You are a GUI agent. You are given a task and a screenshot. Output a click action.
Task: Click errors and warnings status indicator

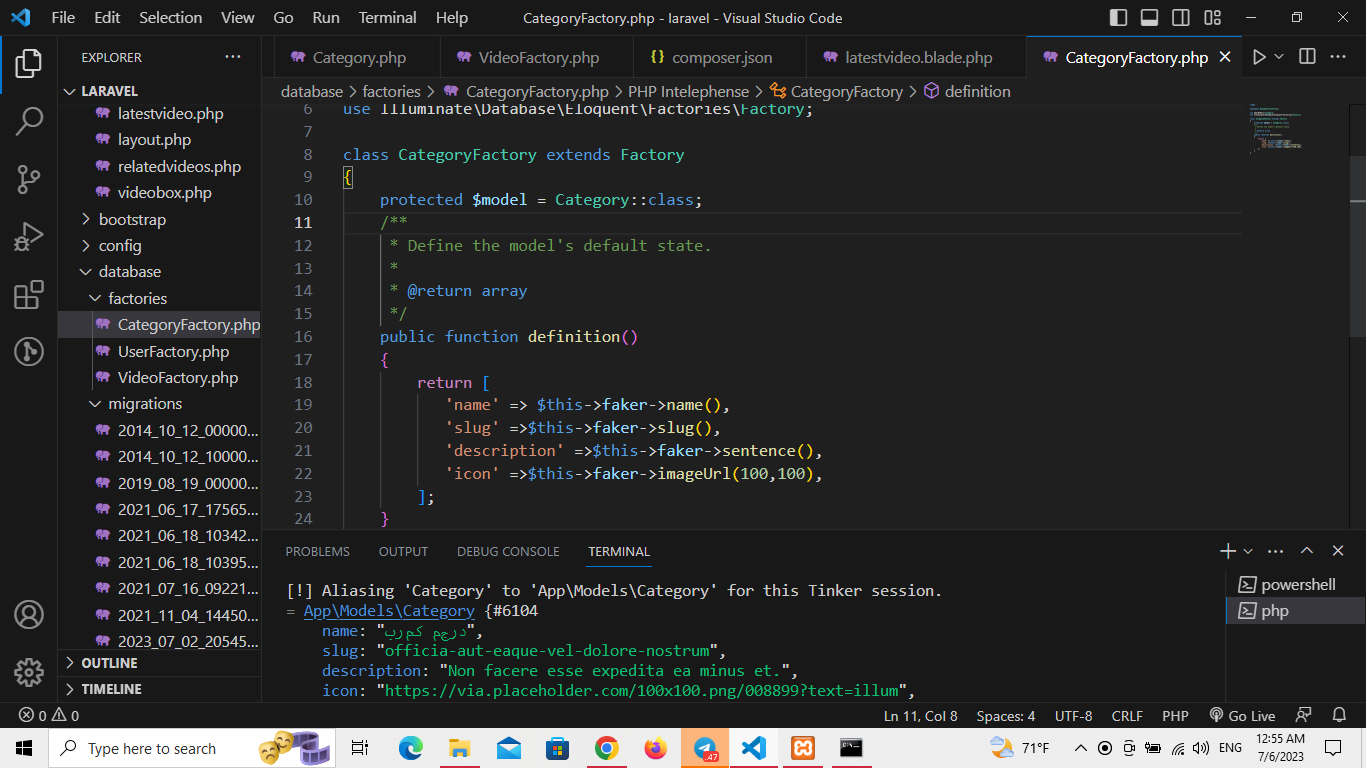coord(50,716)
